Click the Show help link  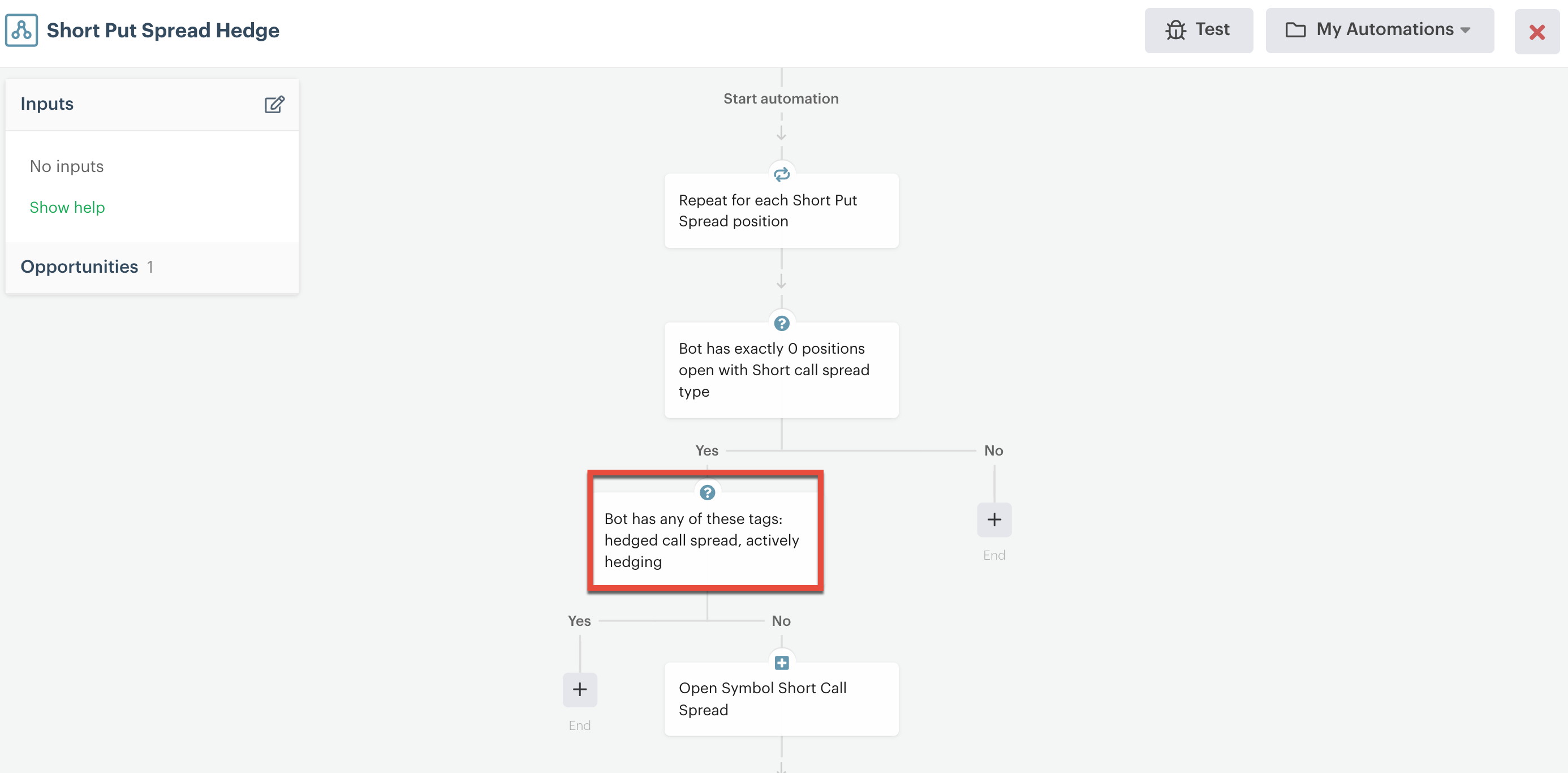67,207
